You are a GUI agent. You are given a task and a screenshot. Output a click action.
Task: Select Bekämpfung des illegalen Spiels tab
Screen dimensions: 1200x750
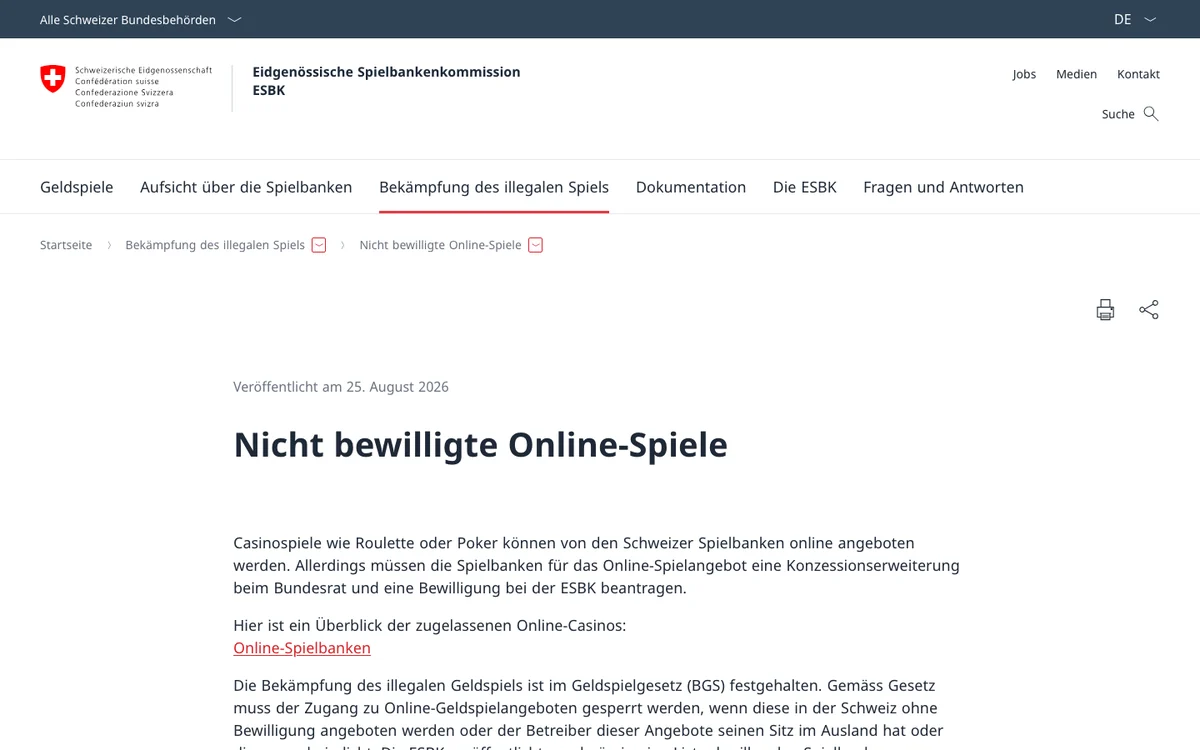tap(494, 187)
